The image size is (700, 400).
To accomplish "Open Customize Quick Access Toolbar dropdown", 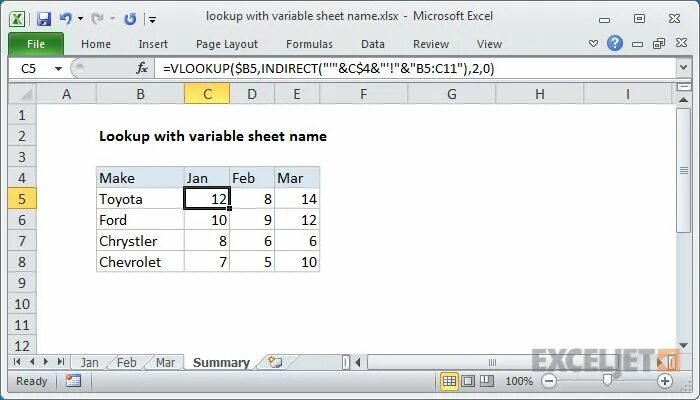I will pyautogui.click(x=153, y=19).
